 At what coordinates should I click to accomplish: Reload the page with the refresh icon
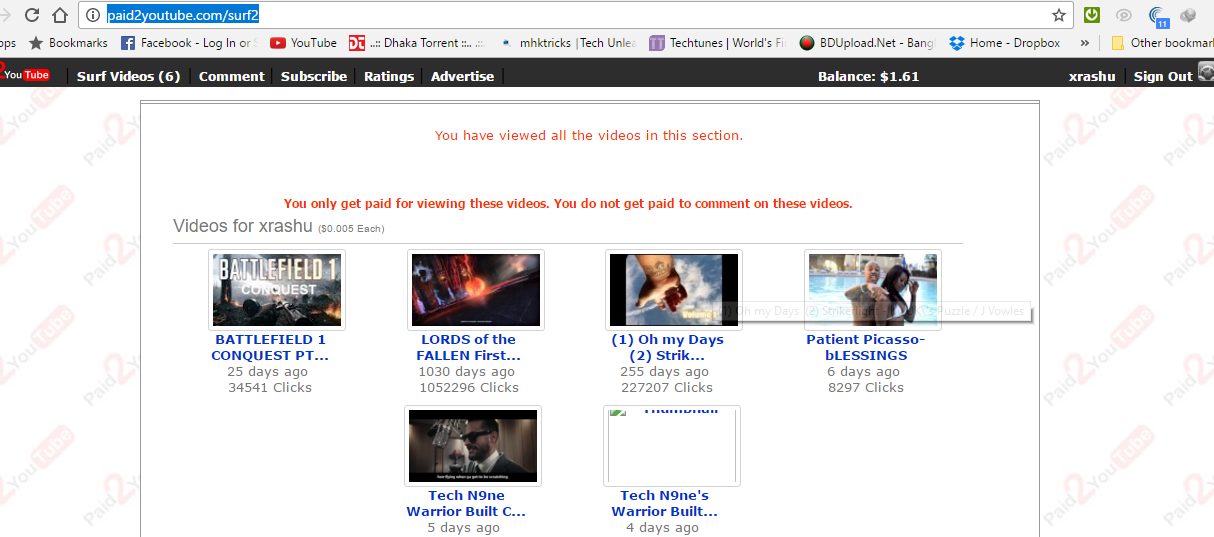point(32,15)
